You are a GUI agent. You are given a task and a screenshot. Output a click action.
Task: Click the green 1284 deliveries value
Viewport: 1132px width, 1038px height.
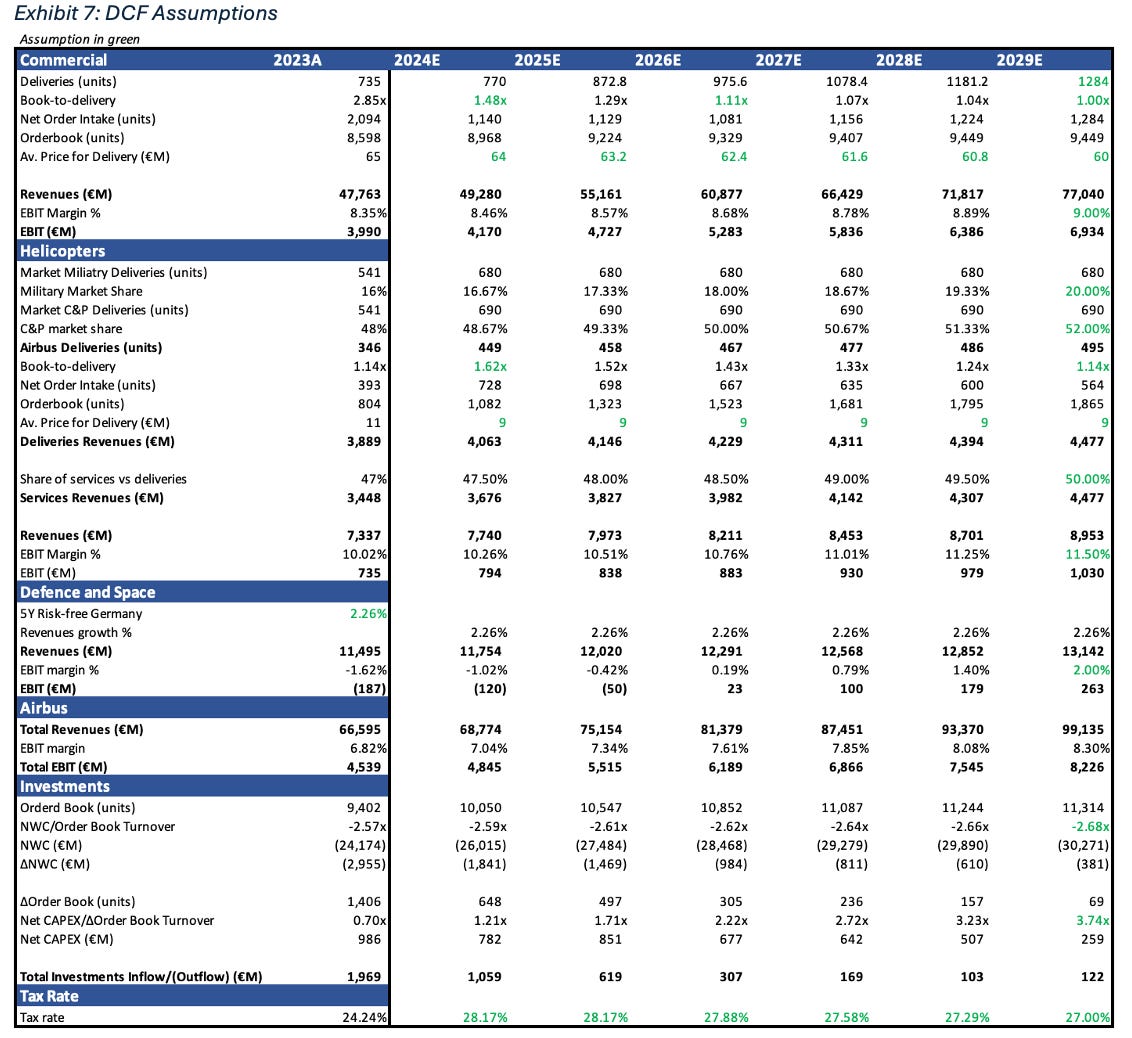pyautogui.click(x=1093, y=82)
